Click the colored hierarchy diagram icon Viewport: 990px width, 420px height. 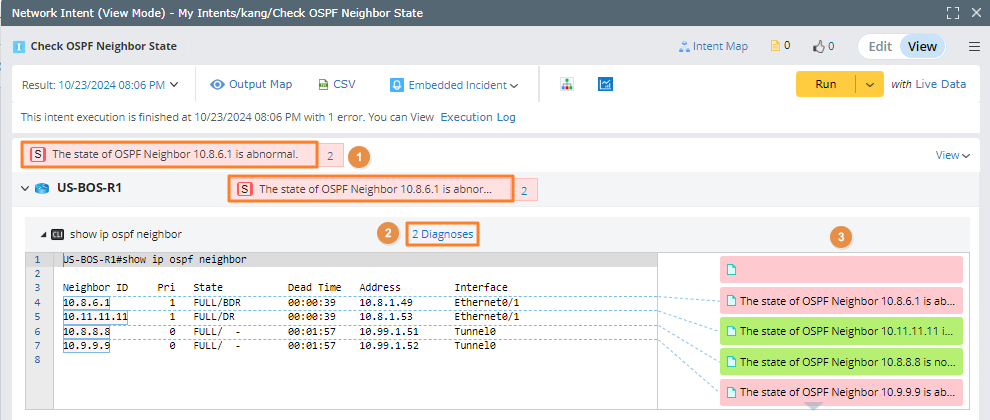click(566, 85)
